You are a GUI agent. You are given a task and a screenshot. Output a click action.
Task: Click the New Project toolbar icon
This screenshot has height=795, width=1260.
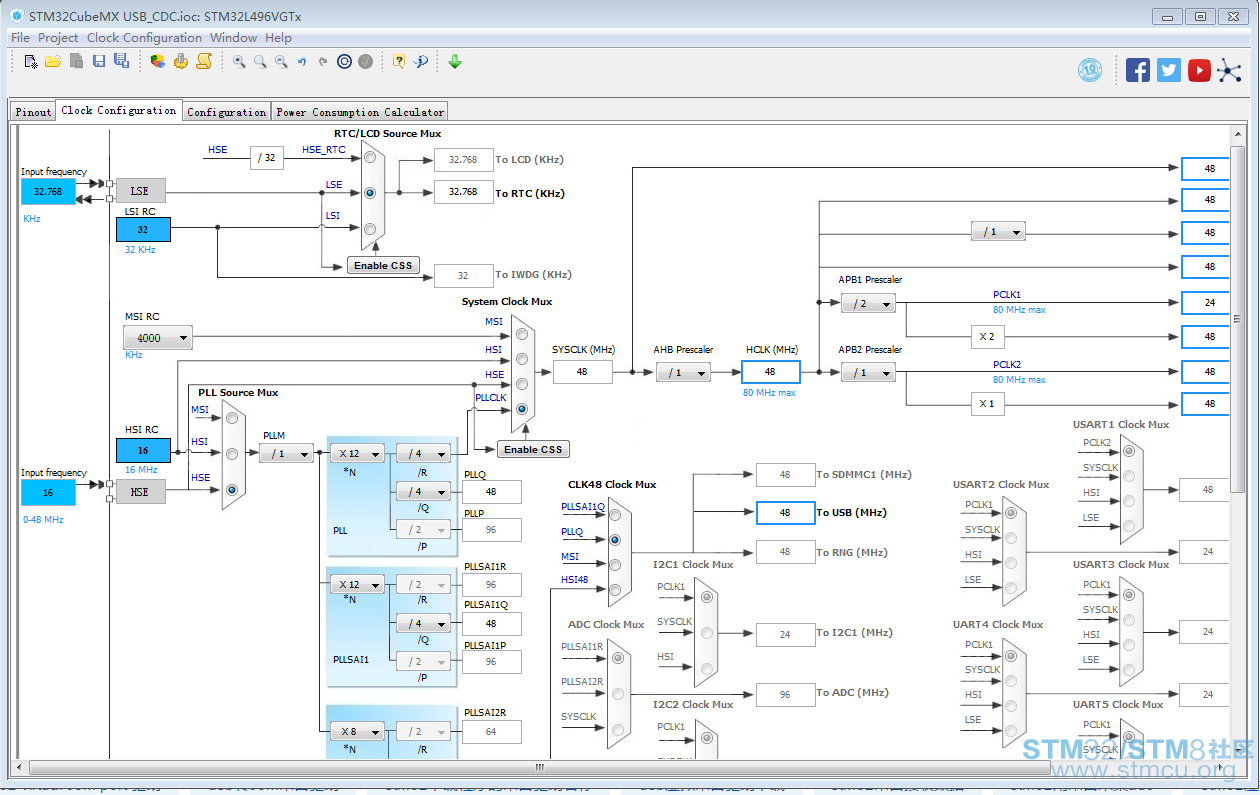tap(31, 61)
